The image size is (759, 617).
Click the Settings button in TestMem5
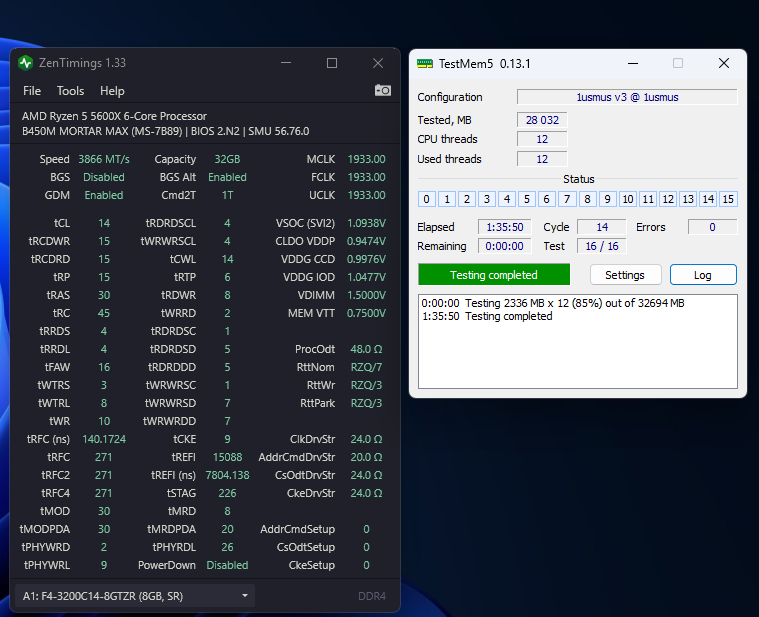coord(625,275)
